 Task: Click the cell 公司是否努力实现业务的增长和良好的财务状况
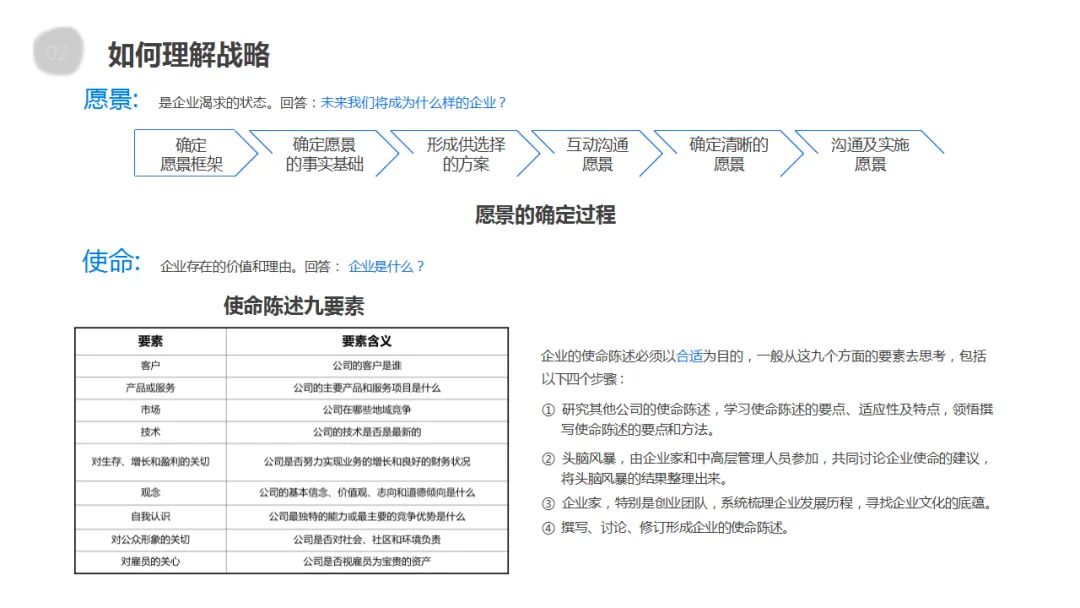click(367, 461)
